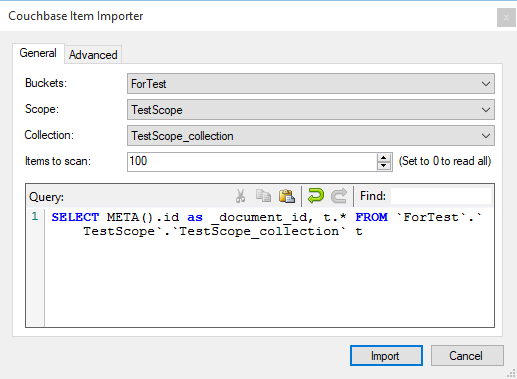517x379 pixels.
Task: Increase Items to scan value
Action: 384,158
